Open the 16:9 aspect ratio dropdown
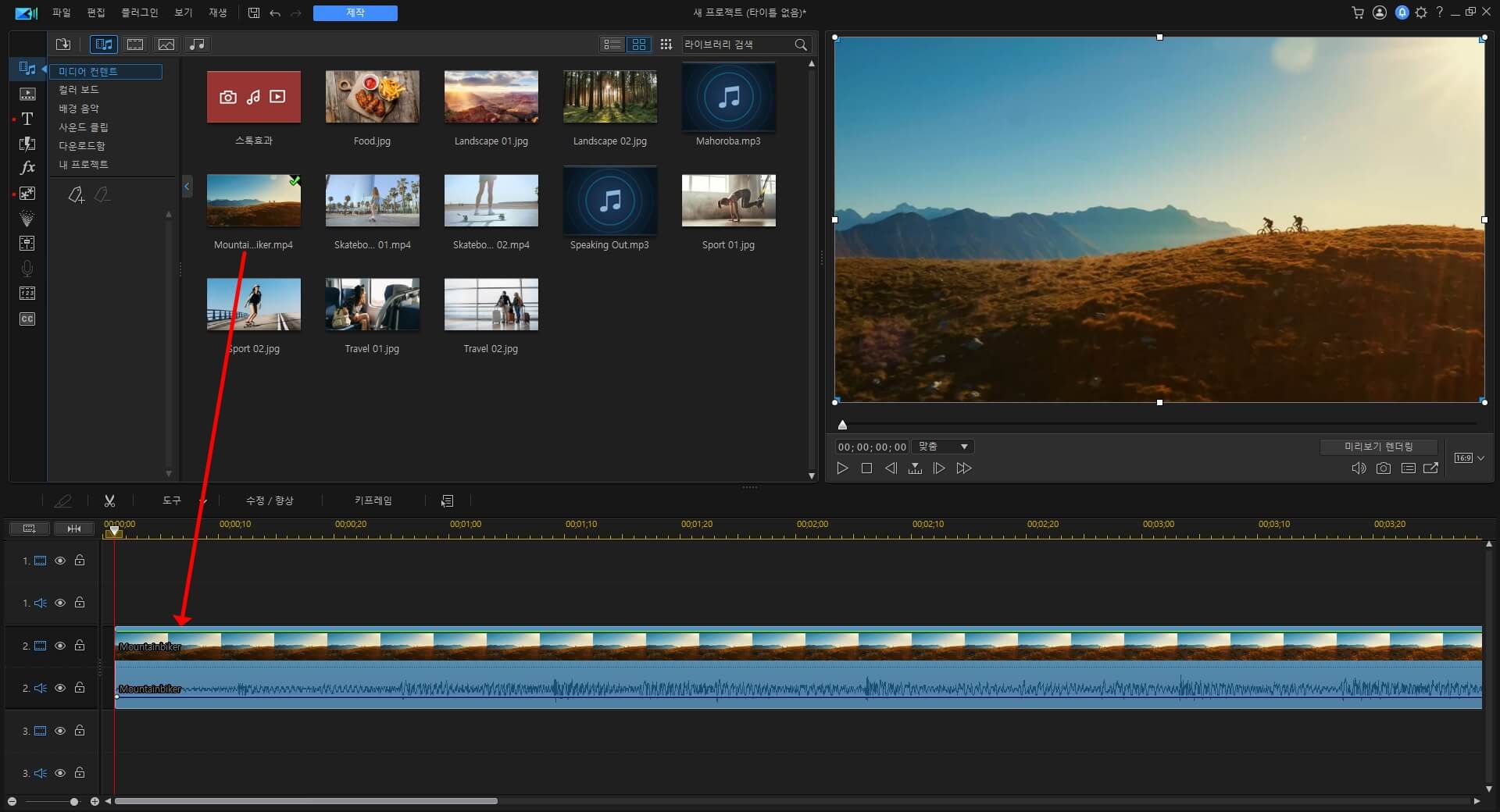 [x=1469, y=458]
